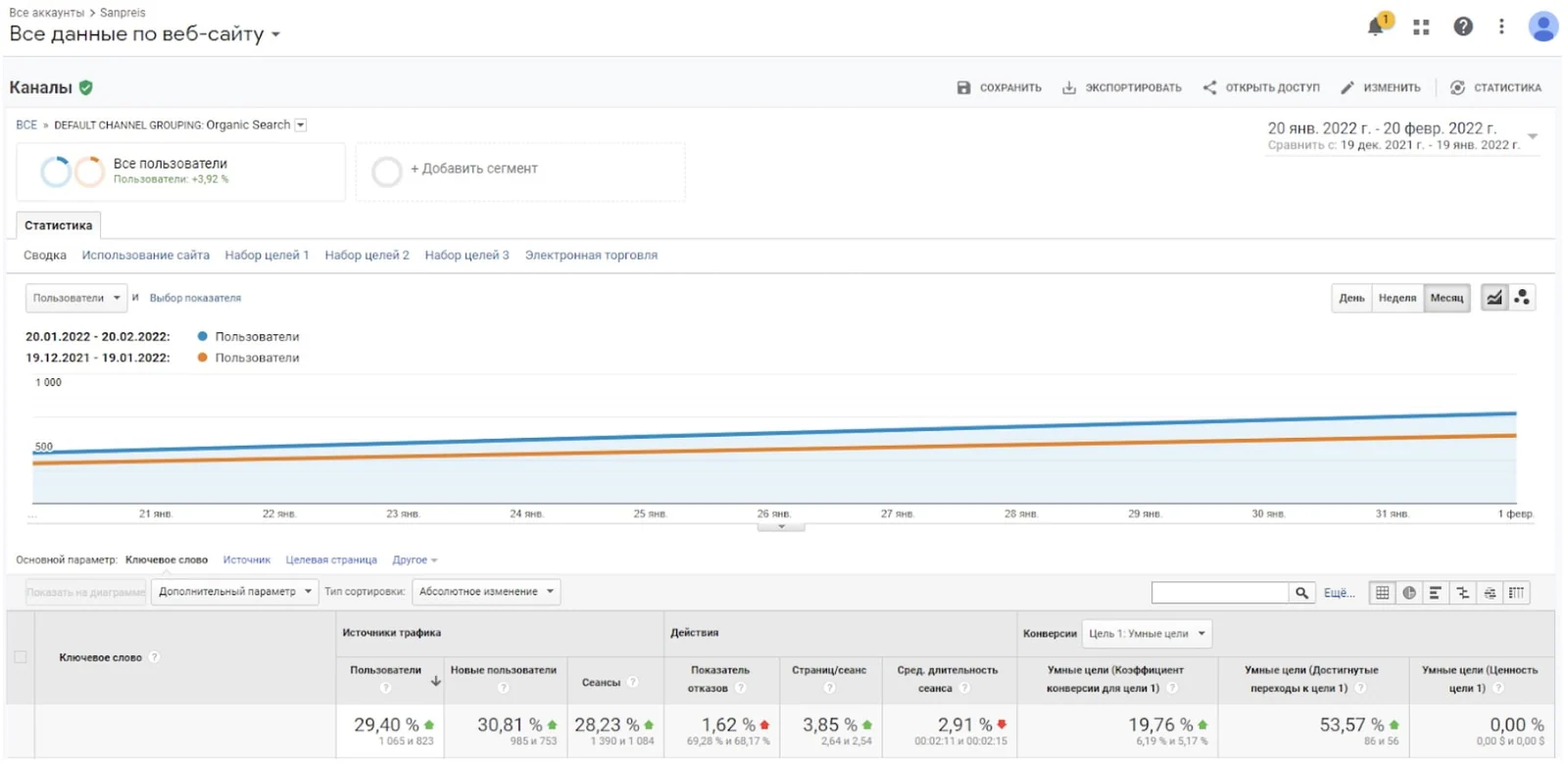Set the chart interval to День
The height and width of the screenshot is (772, 1568).
(x=1351, y=298)
